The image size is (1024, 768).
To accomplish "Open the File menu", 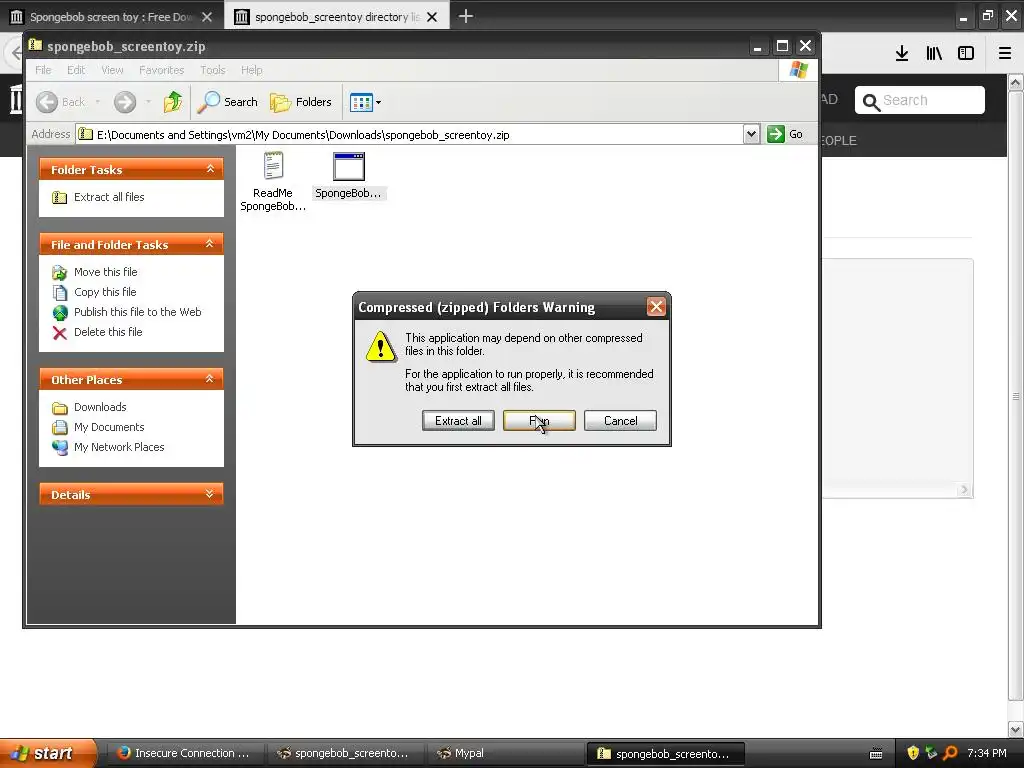I will pyautogui.click(x=43, y=70).
